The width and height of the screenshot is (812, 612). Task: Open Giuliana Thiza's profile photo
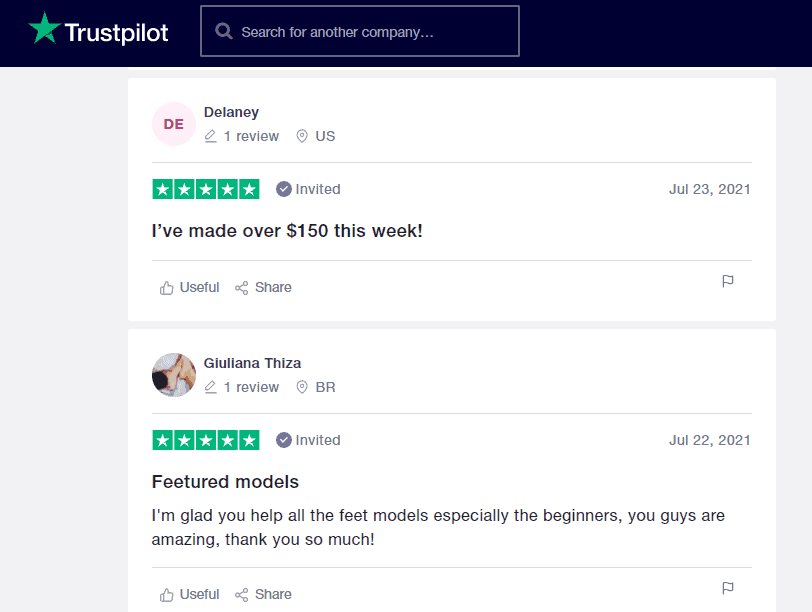[x=174, y=375]
